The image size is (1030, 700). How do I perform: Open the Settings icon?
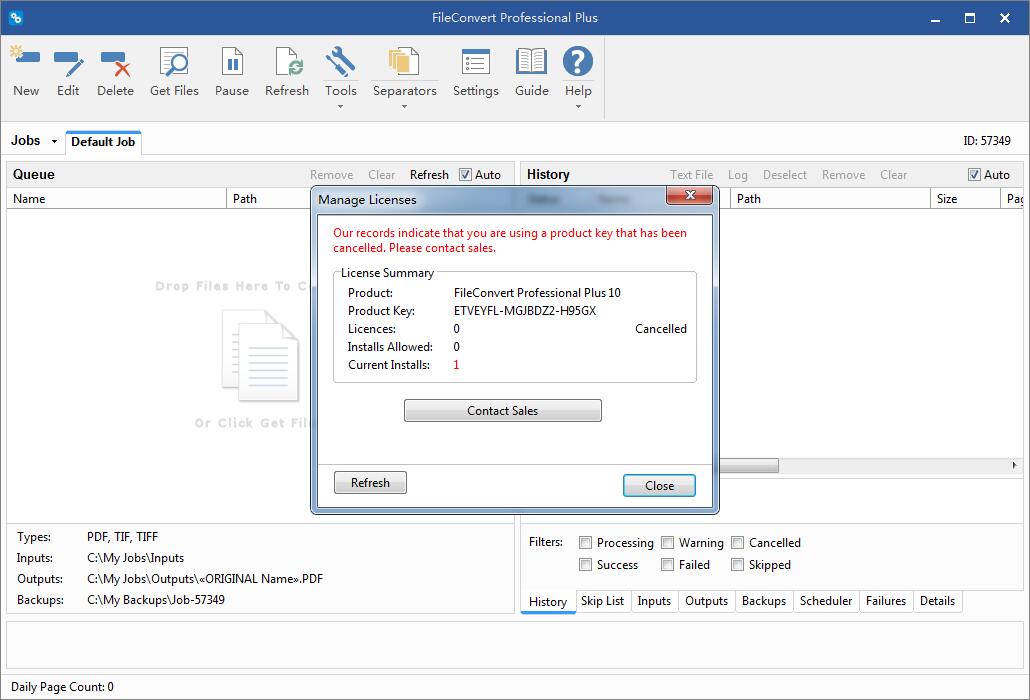(x=475, y=70)
